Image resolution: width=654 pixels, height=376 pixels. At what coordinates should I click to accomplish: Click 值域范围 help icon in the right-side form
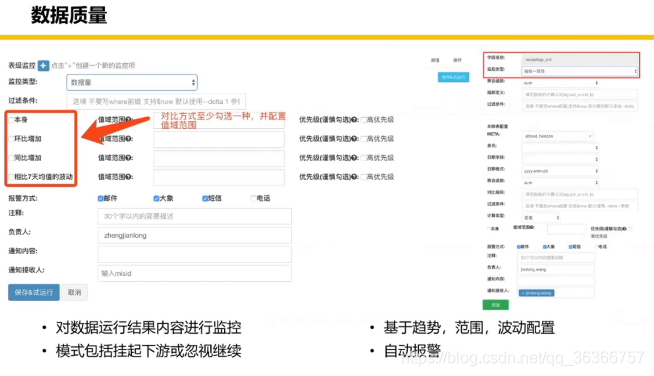(x=532, y=227)
